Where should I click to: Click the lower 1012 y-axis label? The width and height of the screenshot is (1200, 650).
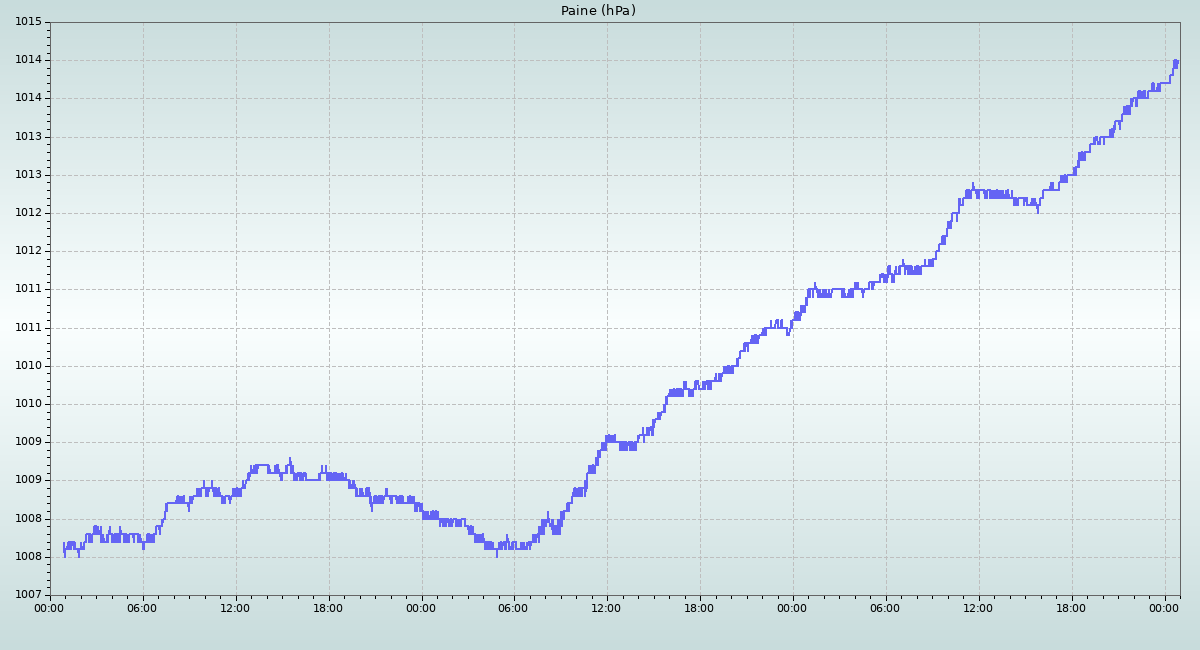(x=28, y=251)
